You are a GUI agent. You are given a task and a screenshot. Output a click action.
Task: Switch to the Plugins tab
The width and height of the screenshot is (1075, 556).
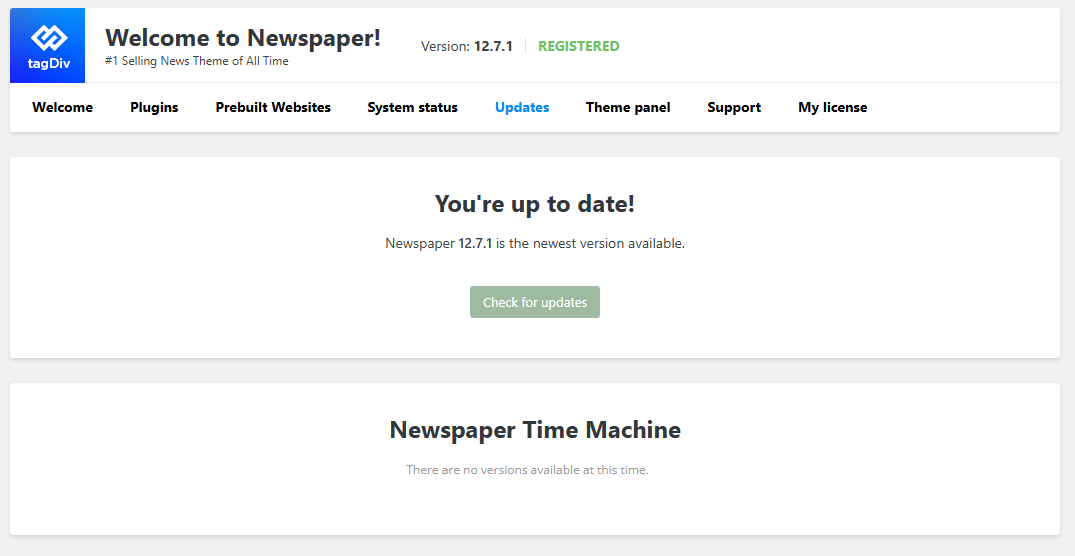tap(154, 108)
